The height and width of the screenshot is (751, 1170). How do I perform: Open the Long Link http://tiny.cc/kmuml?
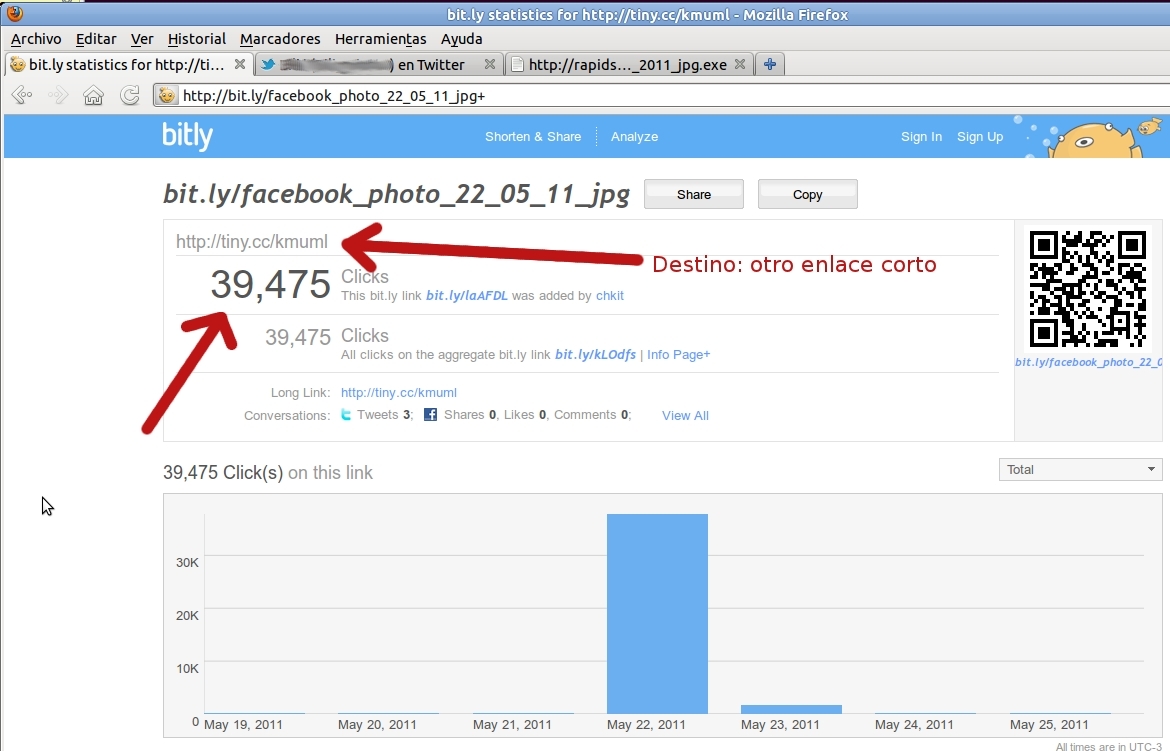pyautogui.click(x=398, y=393)
